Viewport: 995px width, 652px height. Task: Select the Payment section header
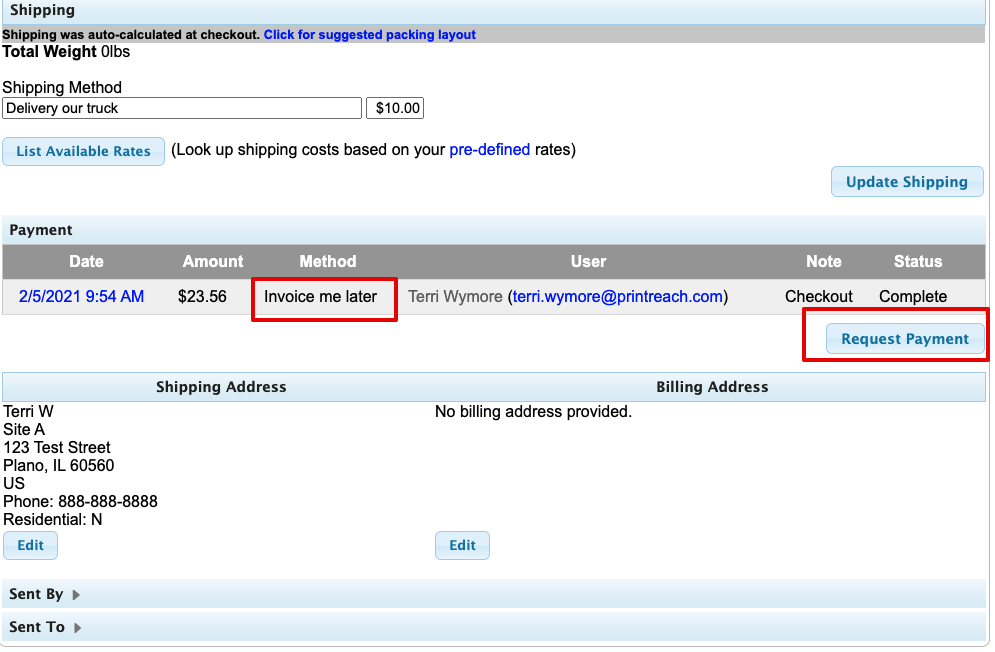click(494, 230)
